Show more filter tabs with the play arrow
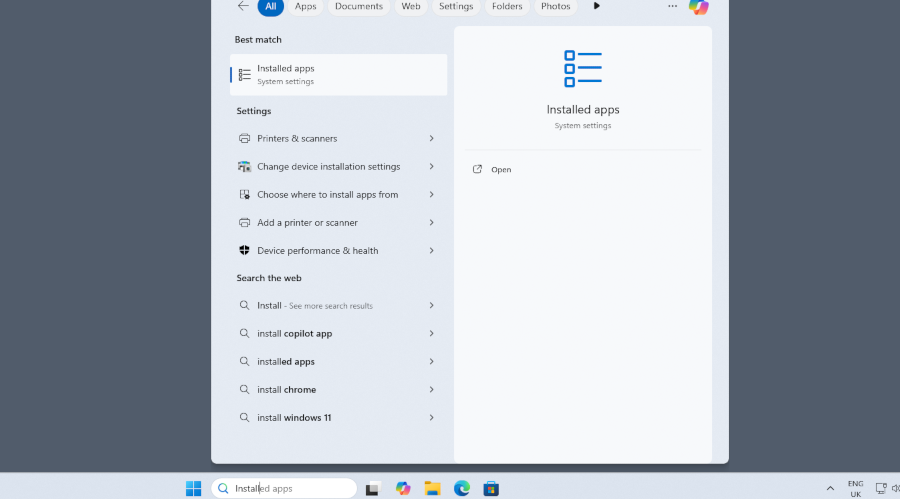The width and height of the screenshot is (900, 499). (x=596, y=6)
